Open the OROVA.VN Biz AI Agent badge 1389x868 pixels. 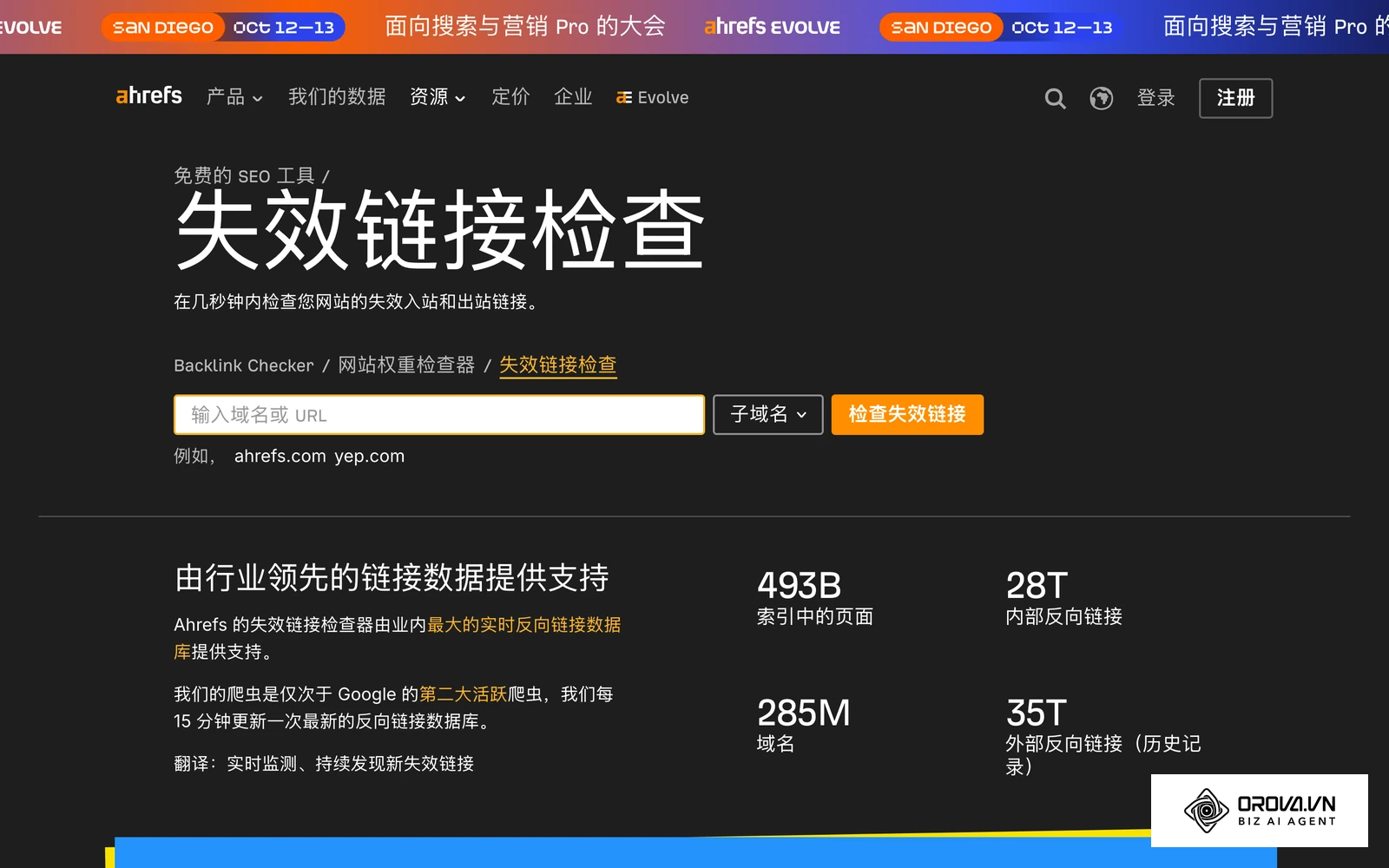(1260, 811)
